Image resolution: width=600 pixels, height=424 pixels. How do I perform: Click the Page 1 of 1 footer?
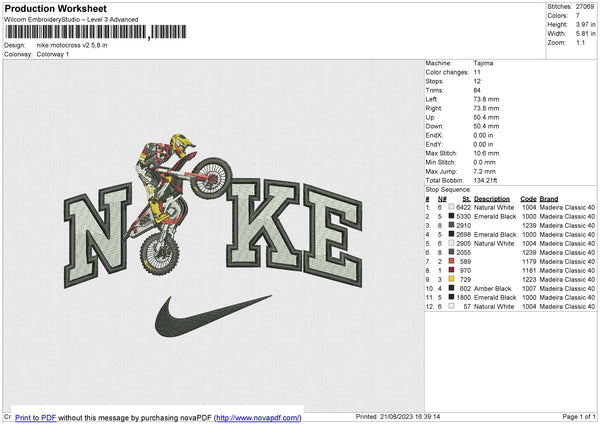579,416
